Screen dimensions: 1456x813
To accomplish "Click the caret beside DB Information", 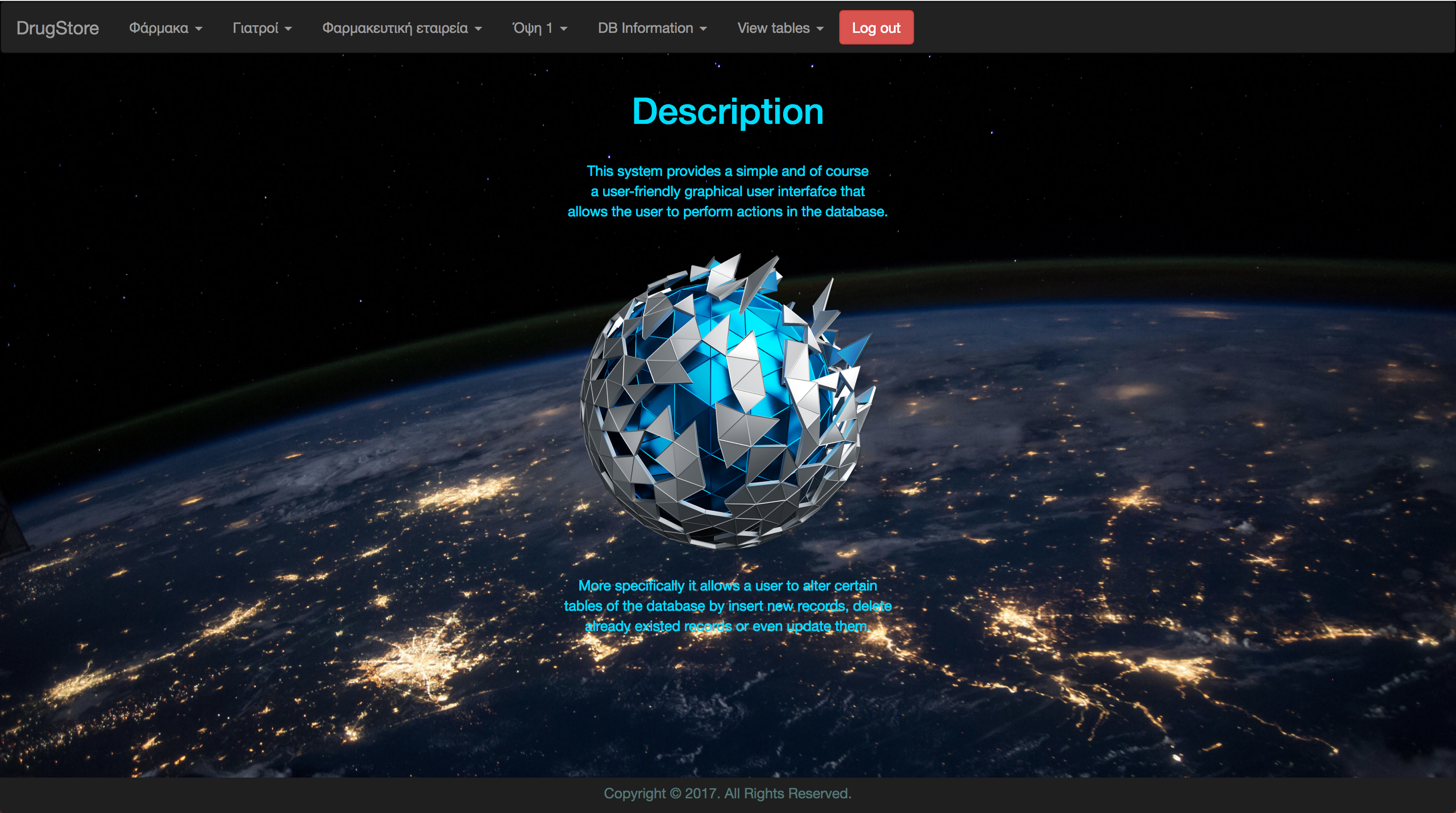I will pos(703,29).
